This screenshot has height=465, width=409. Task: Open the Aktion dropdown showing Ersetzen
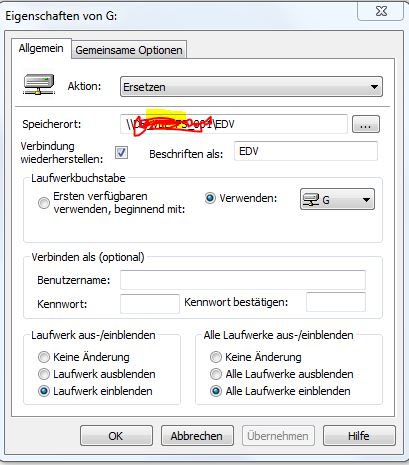[251, 87]
